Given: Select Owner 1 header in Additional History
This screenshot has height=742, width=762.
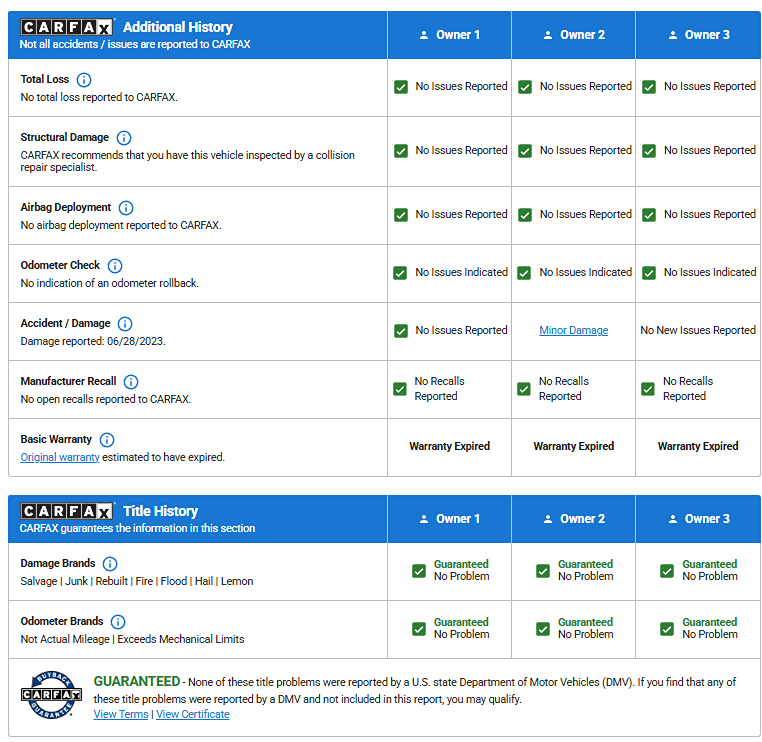Looking at the screenshot, I should 449,35.
